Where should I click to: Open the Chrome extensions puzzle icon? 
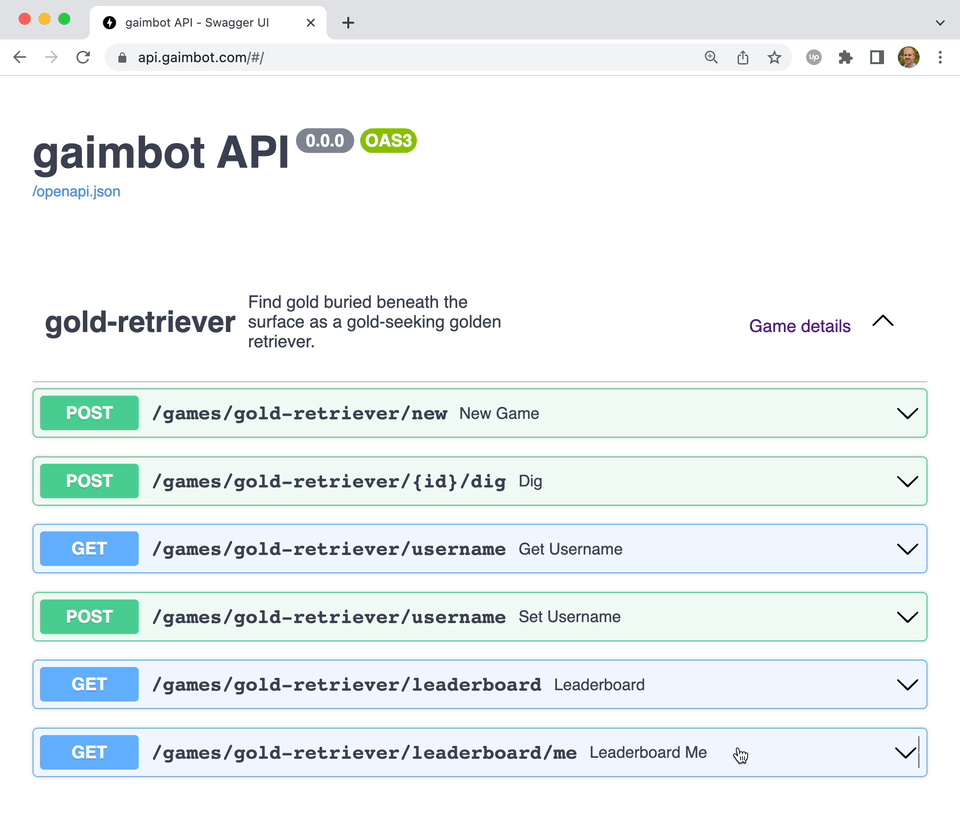846,58
